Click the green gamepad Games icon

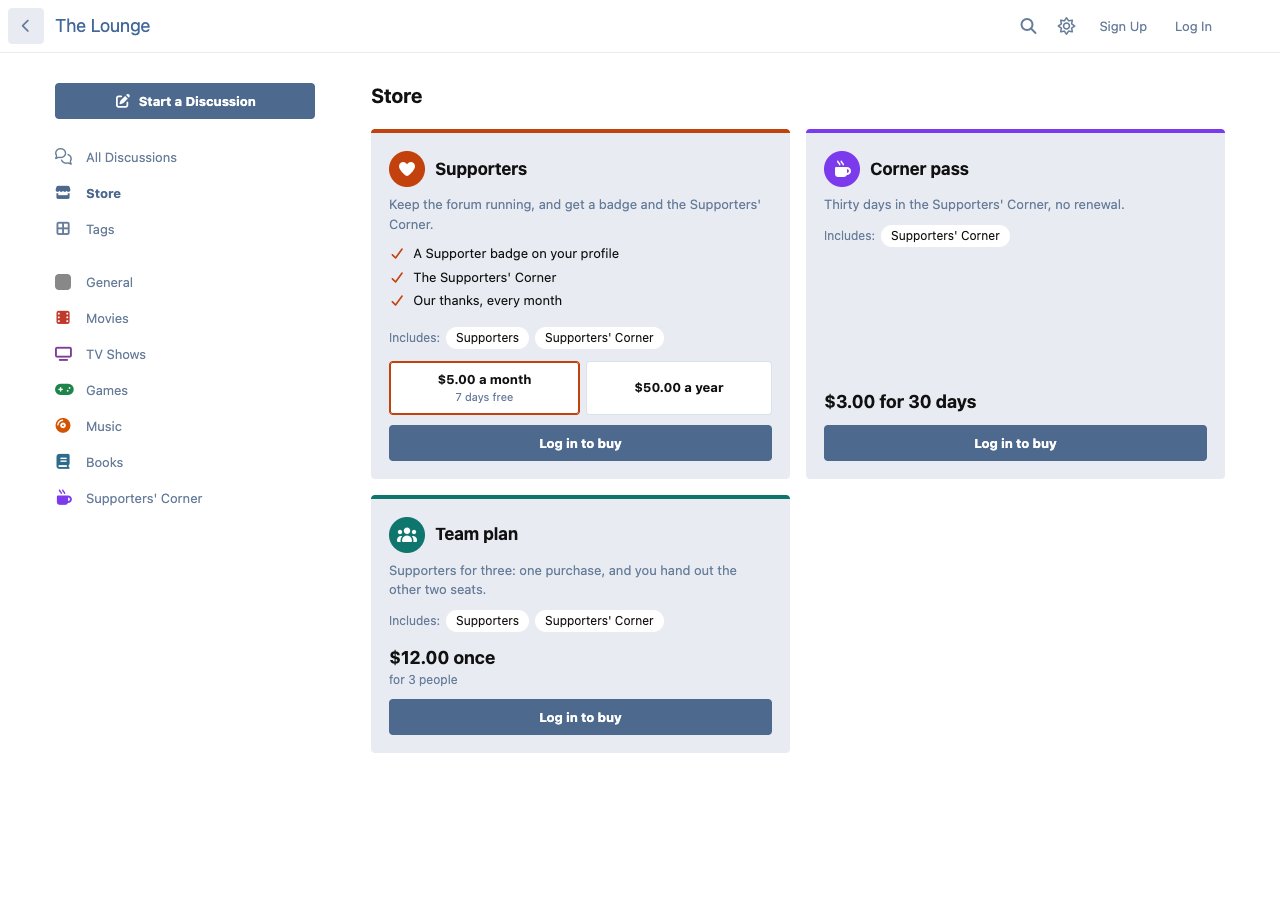64,390
